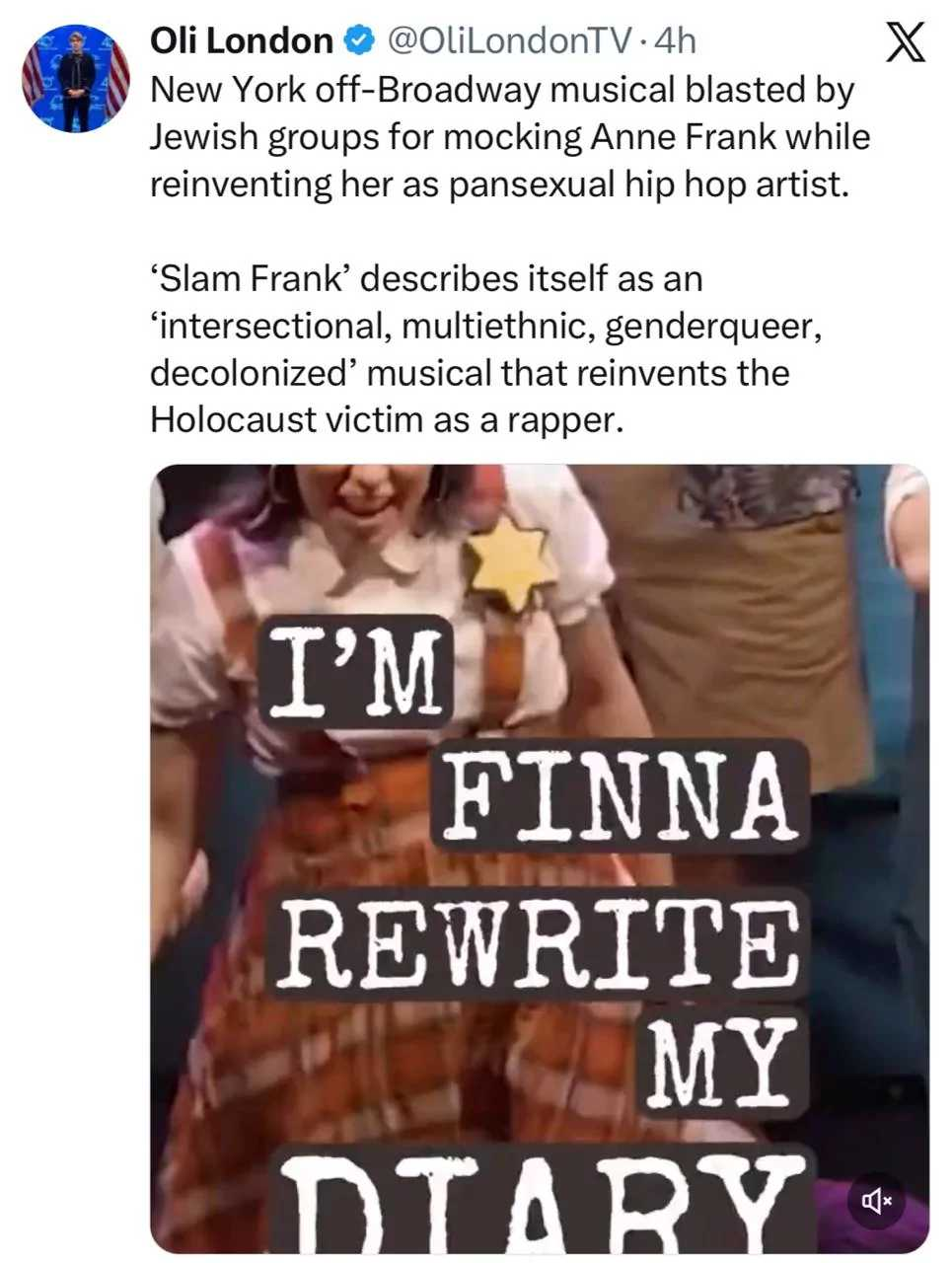
Task: Click the "I'M" caption label
Action: coord(353,671)
